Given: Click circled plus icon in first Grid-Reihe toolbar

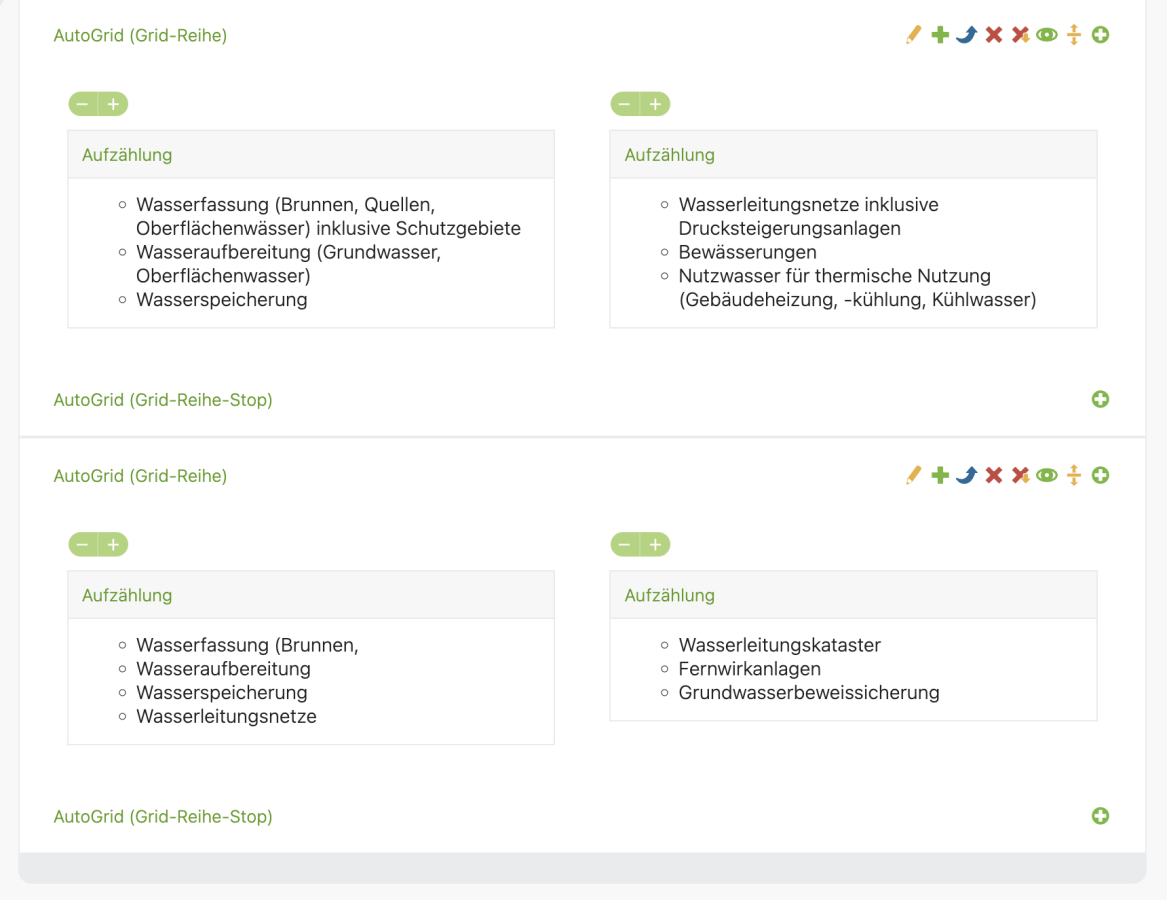Looking at the screenshot, I should pos(1101,35).
